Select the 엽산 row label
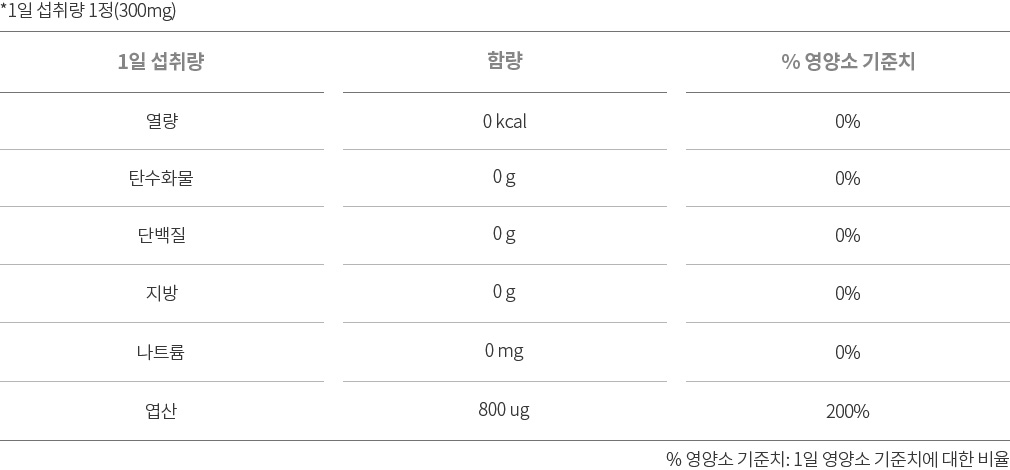 [x=161, y=411]
